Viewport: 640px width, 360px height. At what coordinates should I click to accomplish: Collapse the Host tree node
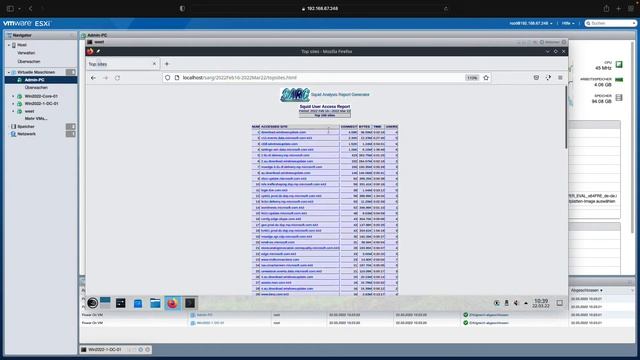[x=9, y=45]
